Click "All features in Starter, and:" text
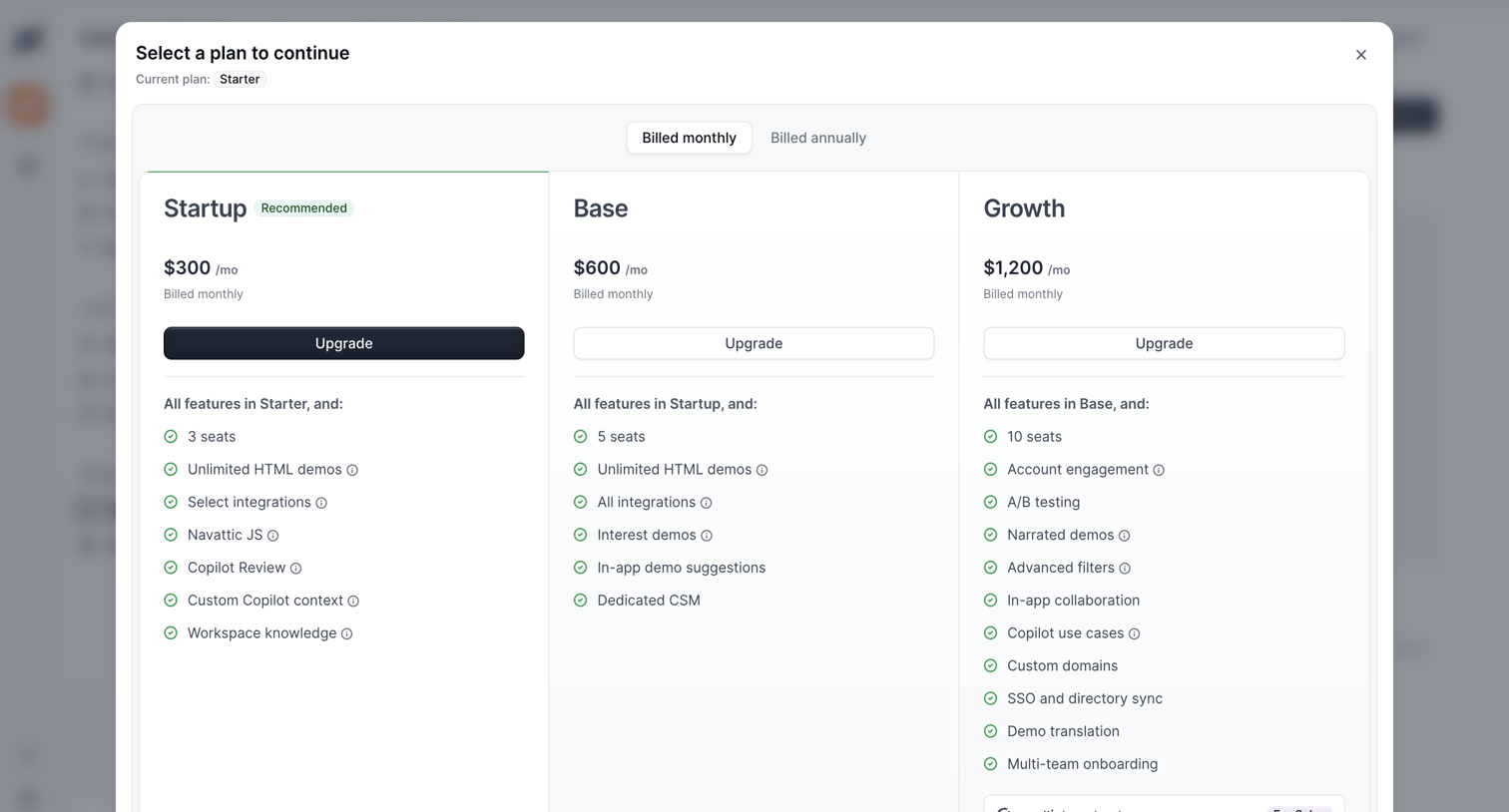The height and width of the screenshot is (812, 1509). [253, 404]
